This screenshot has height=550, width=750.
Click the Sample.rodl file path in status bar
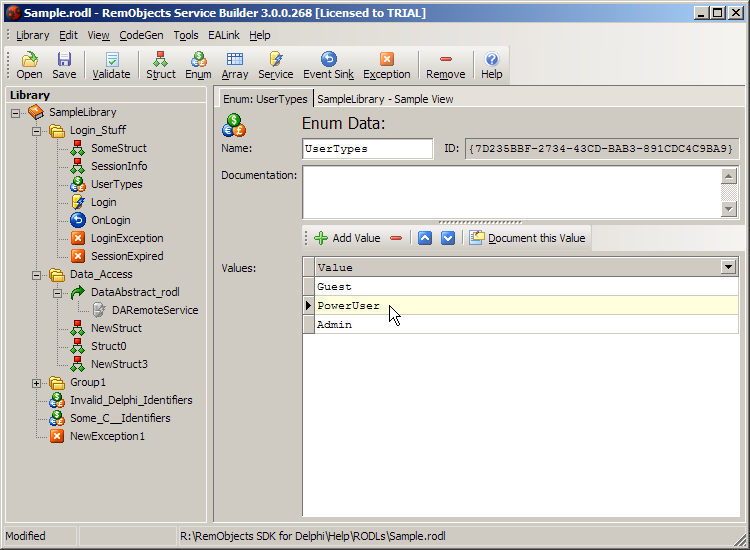click(x=313, y=536)
